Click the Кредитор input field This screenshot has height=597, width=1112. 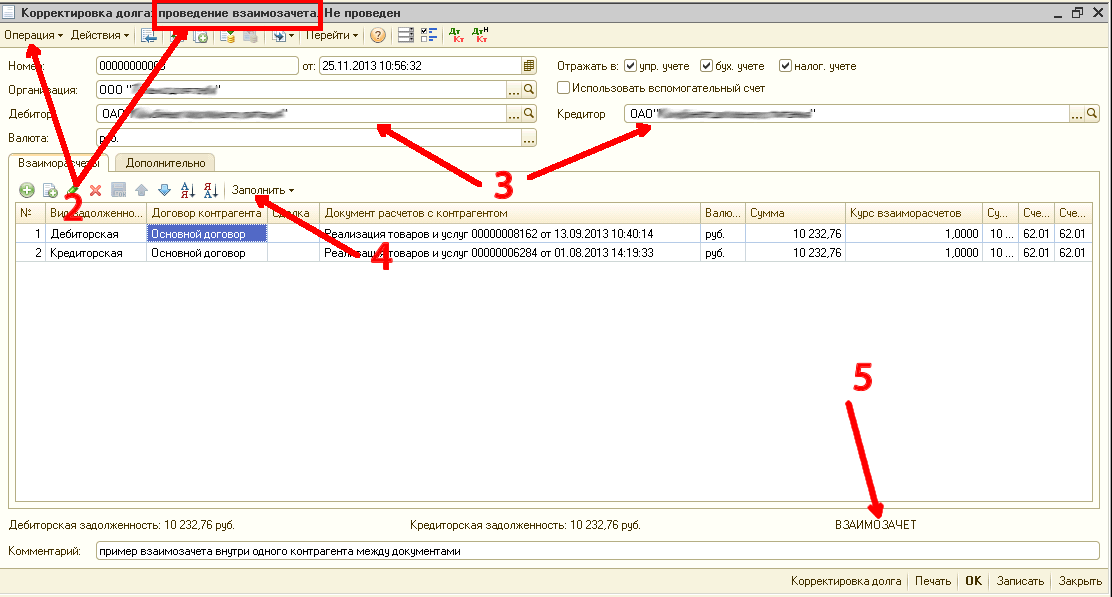click(x=846, y=113)
